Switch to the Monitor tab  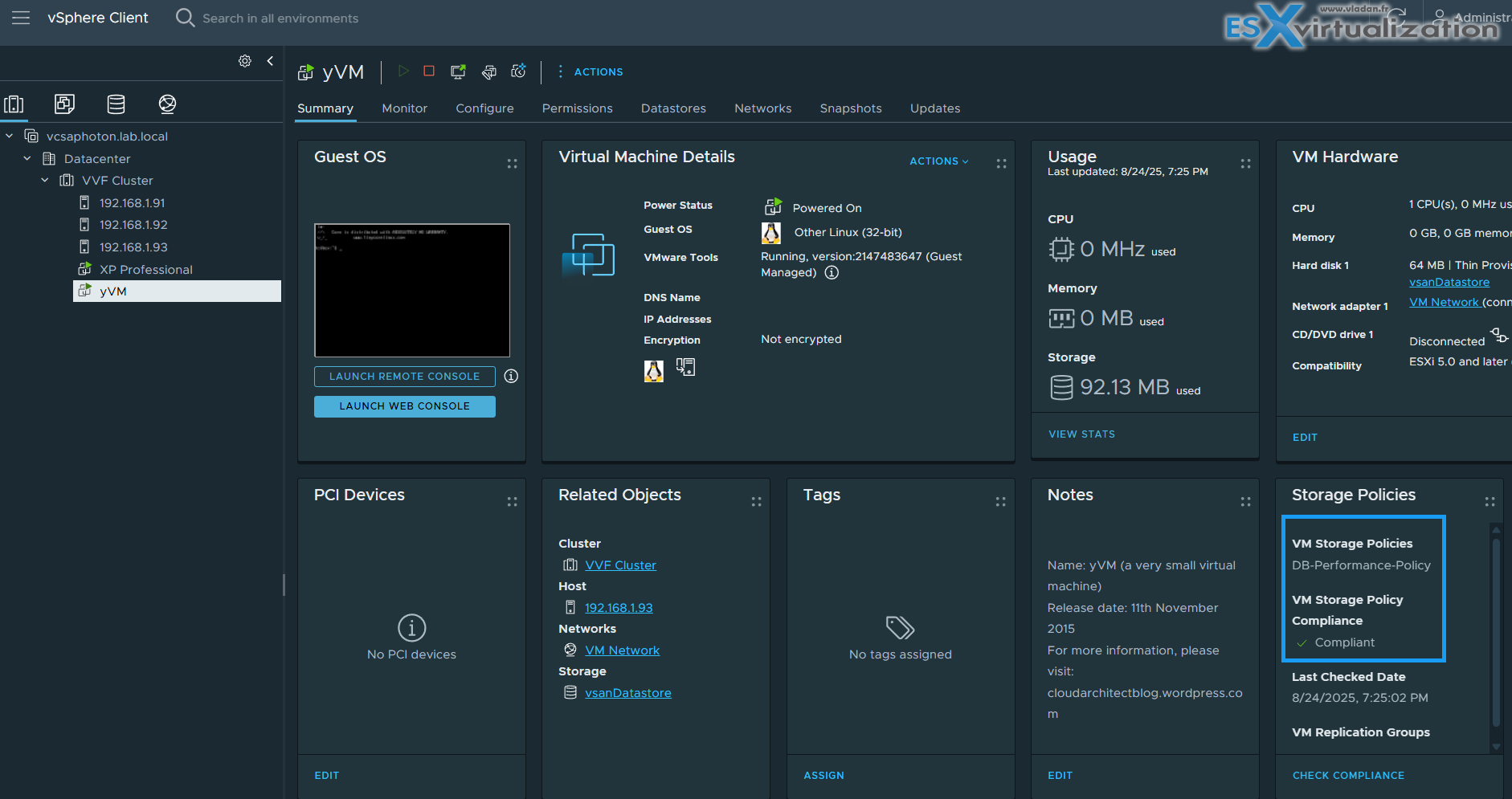tap(405, 108)
